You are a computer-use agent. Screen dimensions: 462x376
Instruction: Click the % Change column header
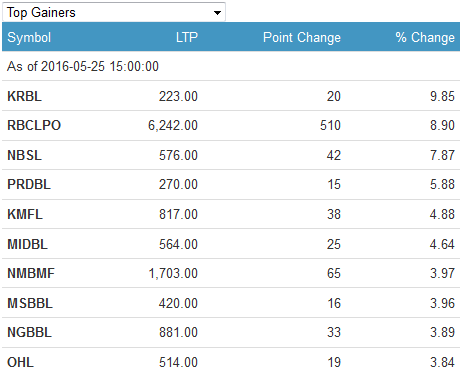(x=425, y=37)
